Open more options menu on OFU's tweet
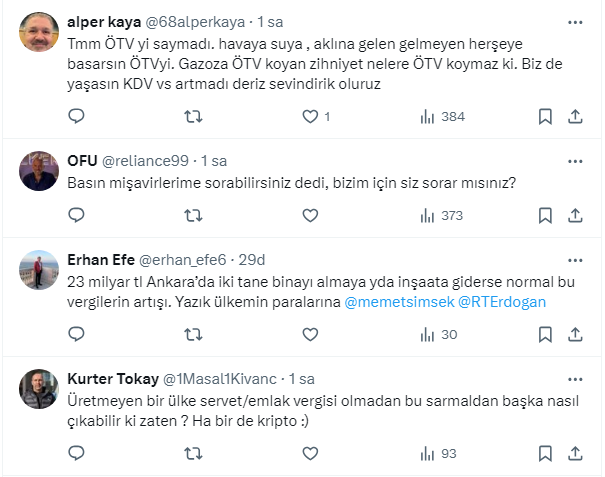Screen dimensions: 605x477 click(x=577, y=159)
